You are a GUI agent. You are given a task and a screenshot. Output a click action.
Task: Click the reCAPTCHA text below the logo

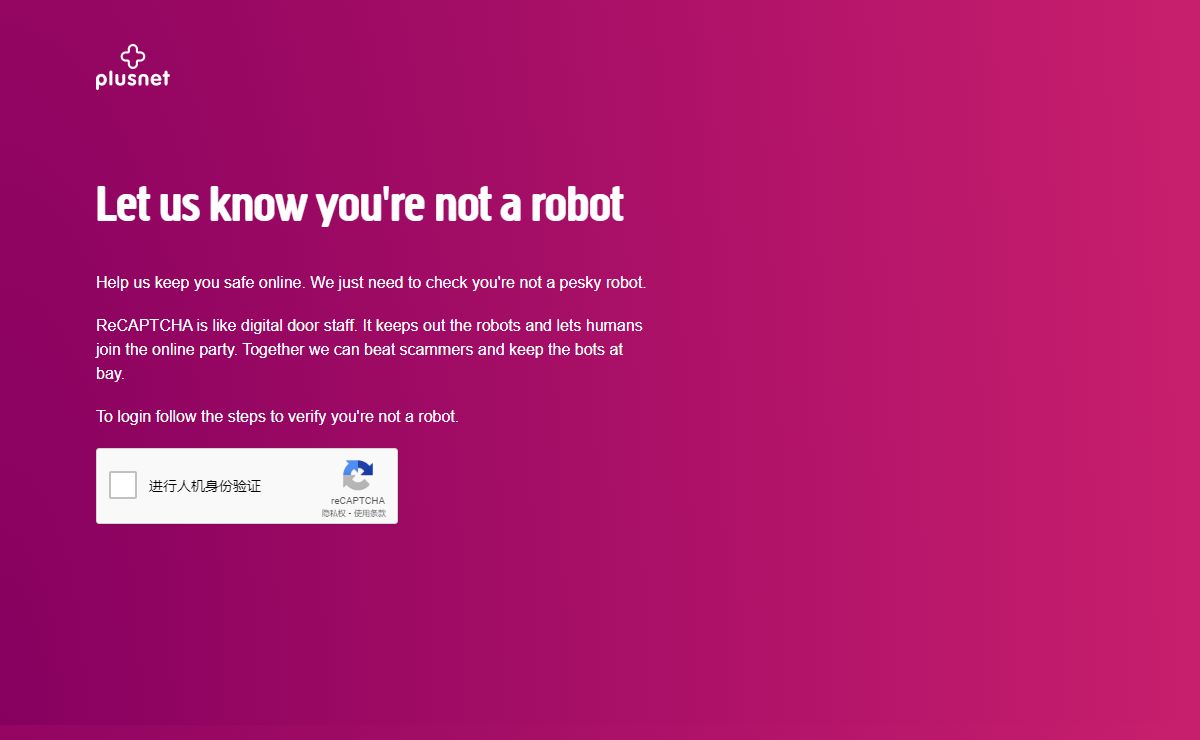coord(357,500)
